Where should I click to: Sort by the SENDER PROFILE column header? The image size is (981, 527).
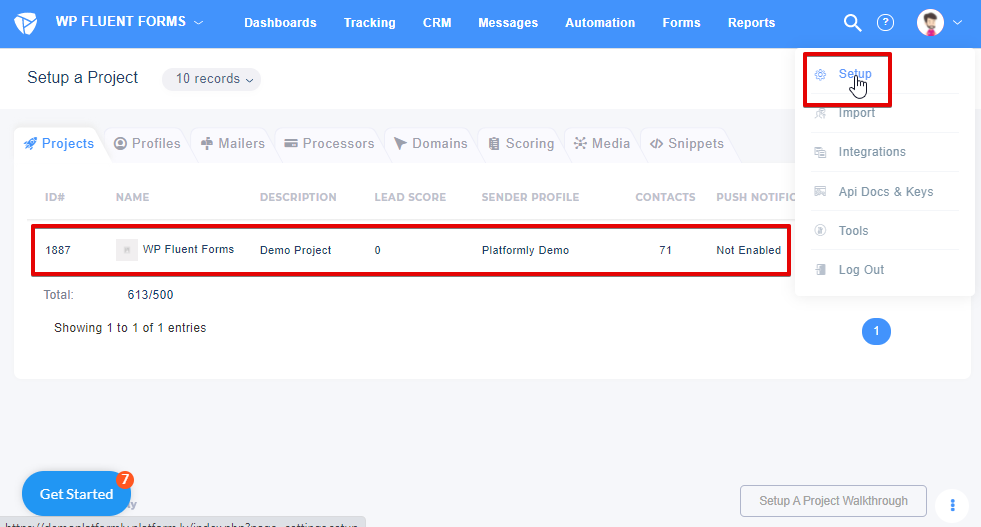click(531, 197)
